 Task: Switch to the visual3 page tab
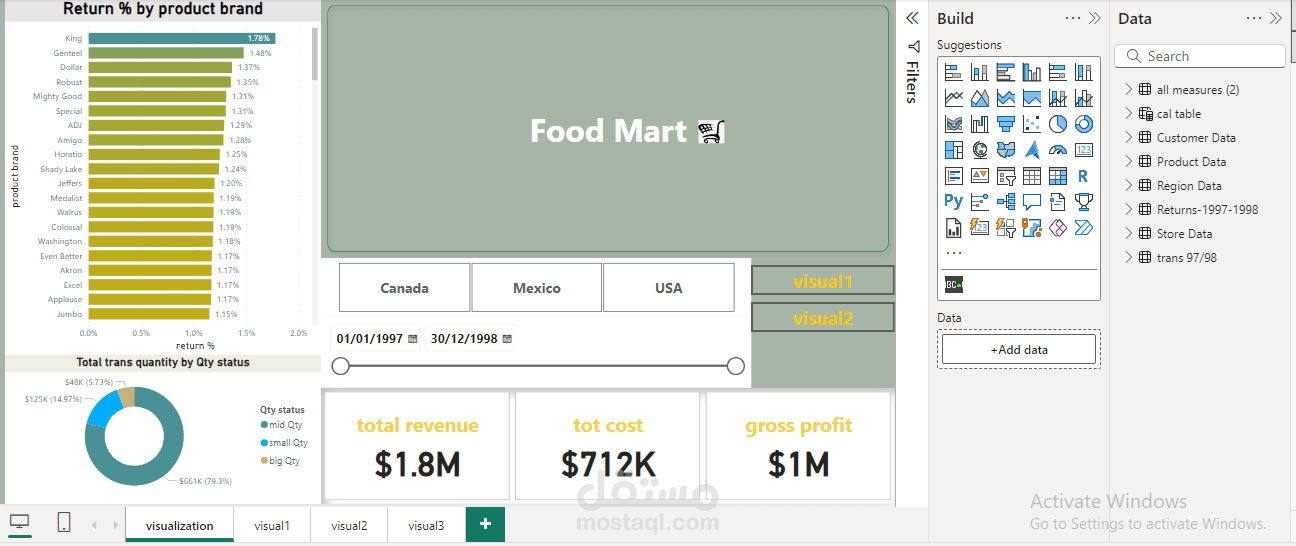[426, 525]
